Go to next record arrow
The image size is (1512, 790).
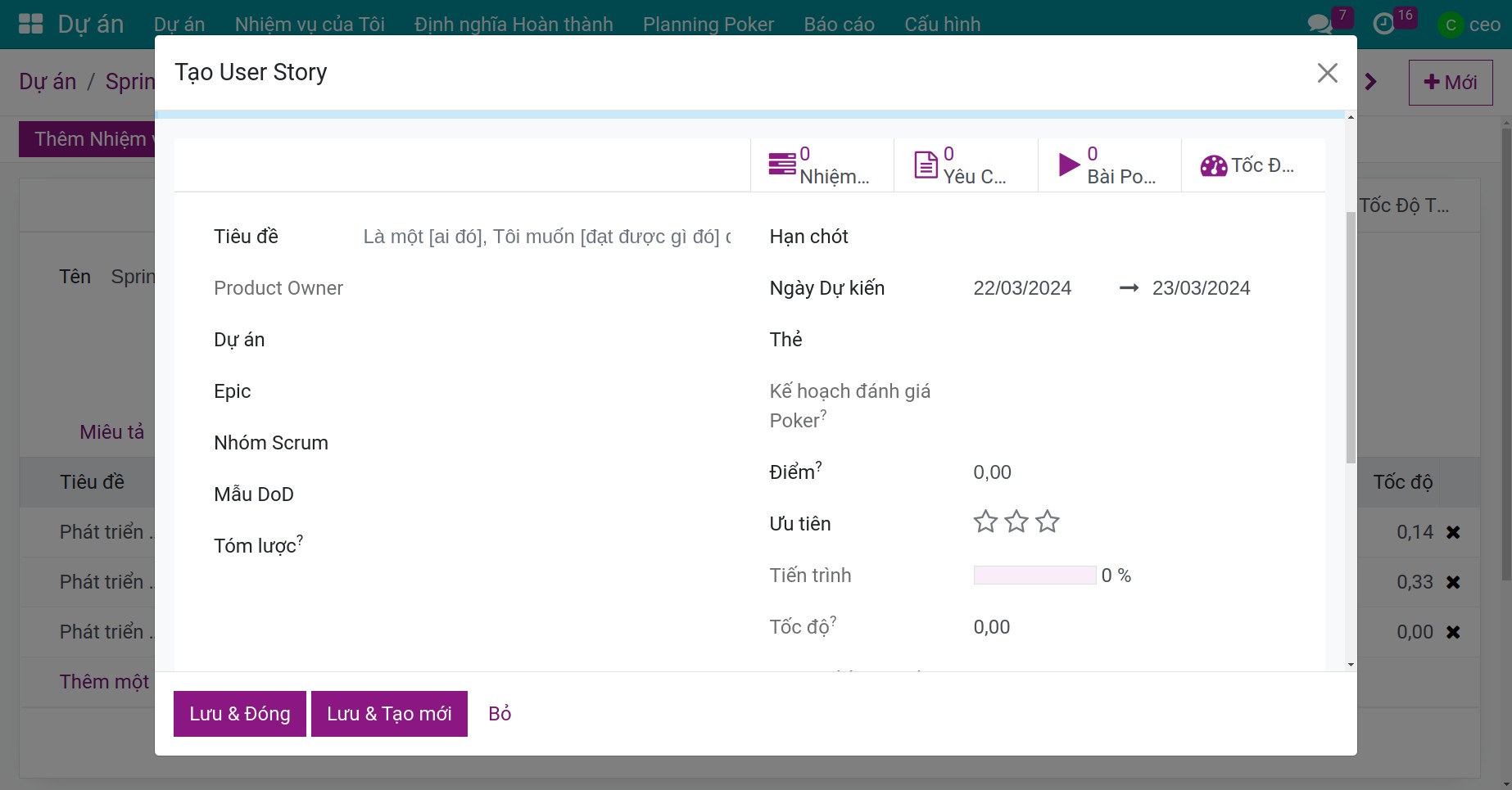pos(1371,82)
